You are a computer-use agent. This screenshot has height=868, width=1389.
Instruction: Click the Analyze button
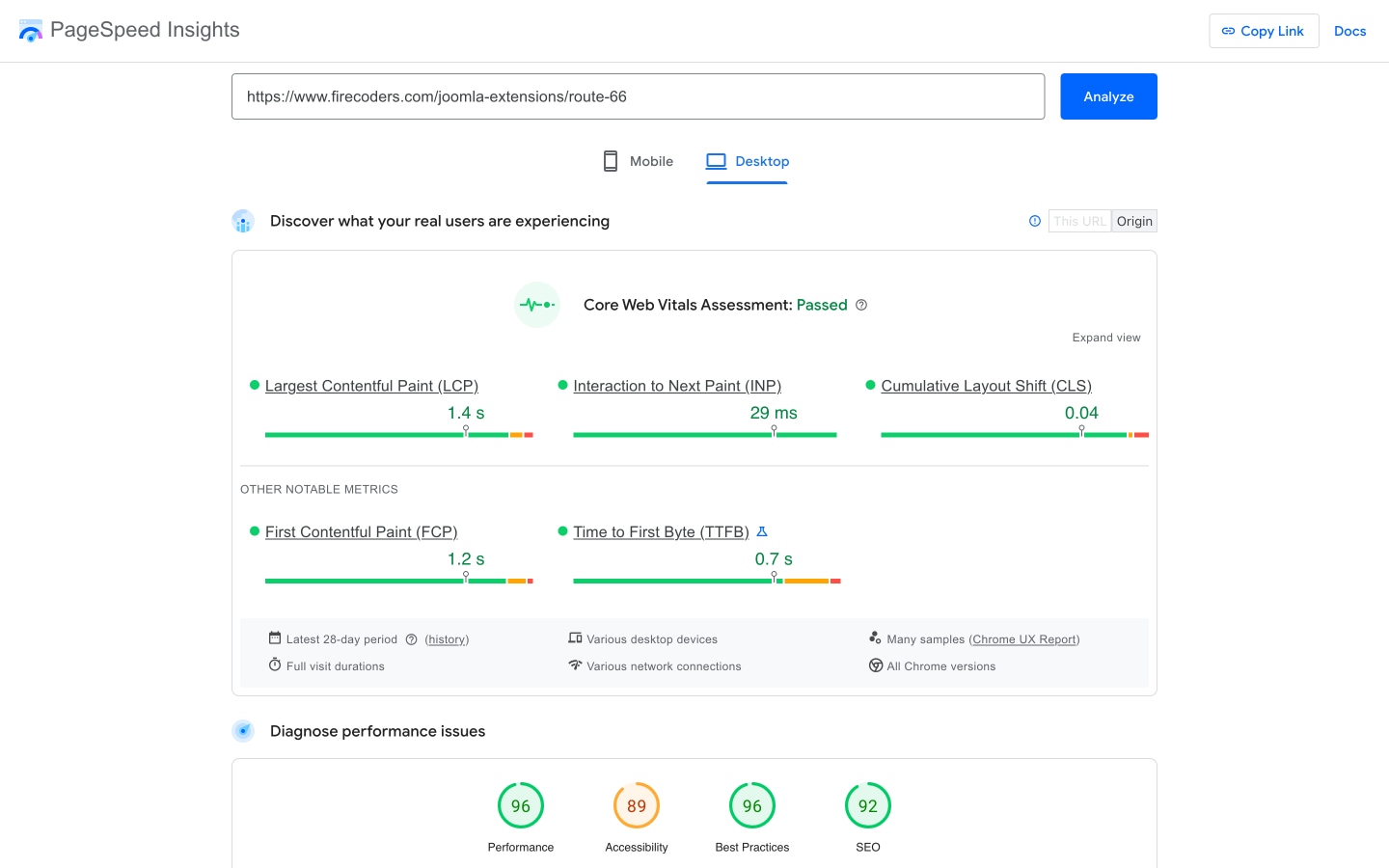pyautogui.click(x=1108, y=96)
